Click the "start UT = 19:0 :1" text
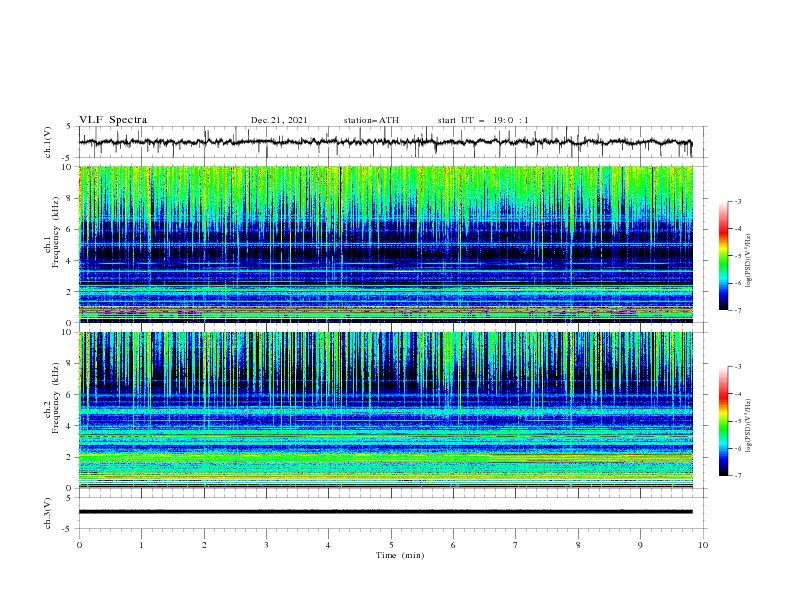The width and height of the screenshot is (792, 612). point(483,120)
